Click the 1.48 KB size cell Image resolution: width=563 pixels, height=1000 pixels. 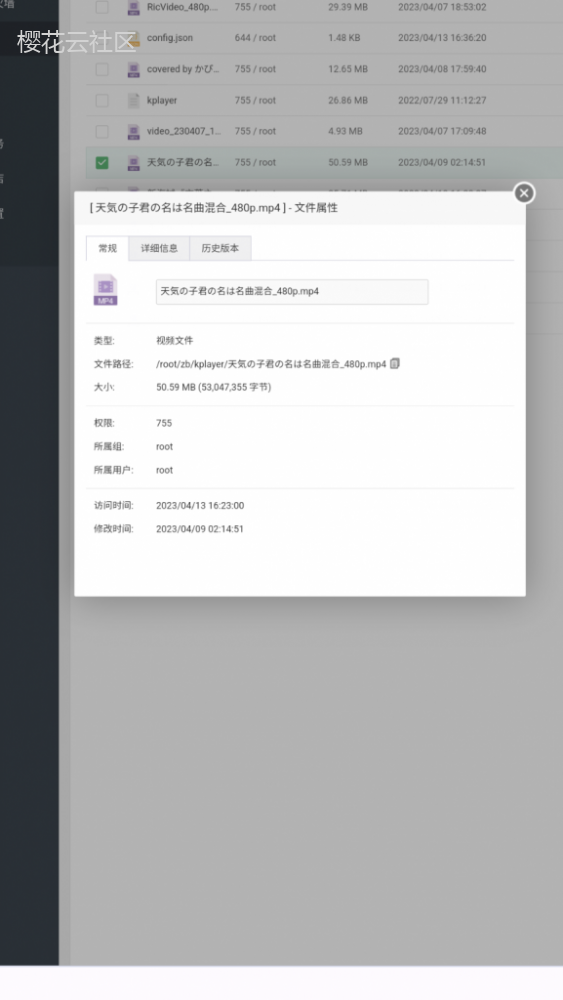click(x=344, y=38)
